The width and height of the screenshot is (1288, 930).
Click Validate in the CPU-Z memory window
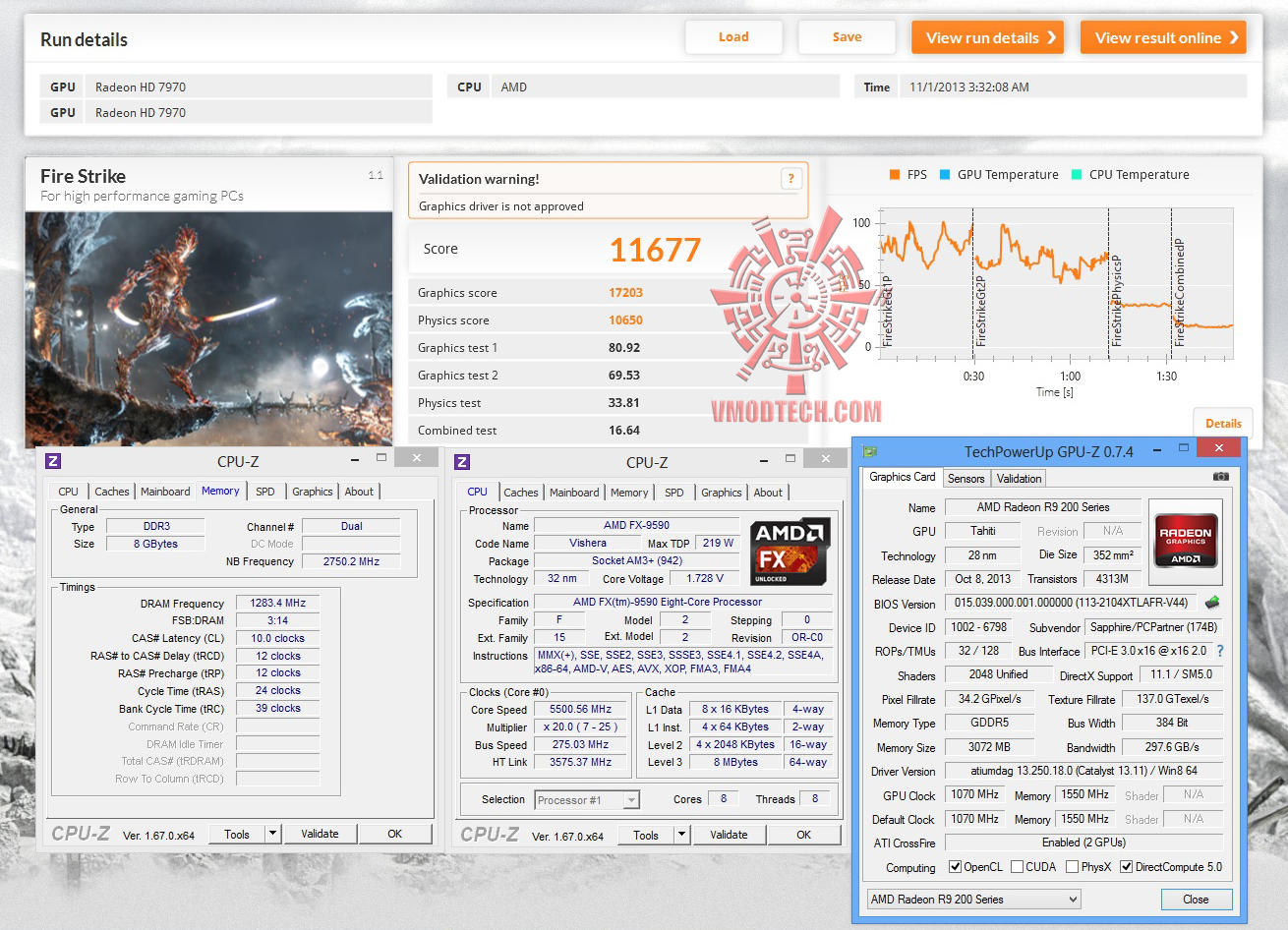click(x=320, y=834)
